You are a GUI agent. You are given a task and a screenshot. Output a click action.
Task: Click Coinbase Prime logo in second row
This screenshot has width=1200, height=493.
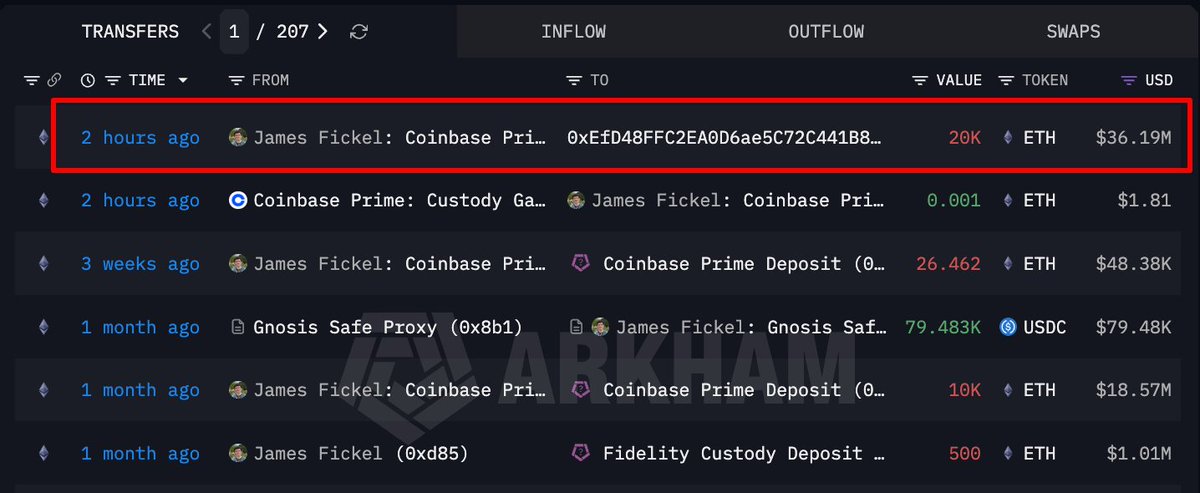238,201
